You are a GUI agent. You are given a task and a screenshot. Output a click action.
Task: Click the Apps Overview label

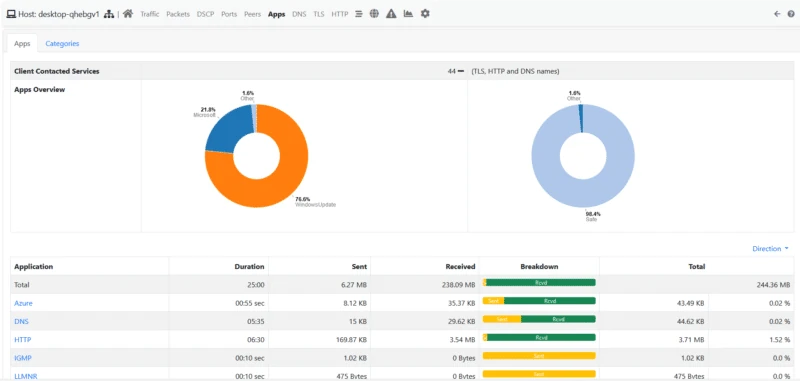pyautogui.click(x=39, y=90)
